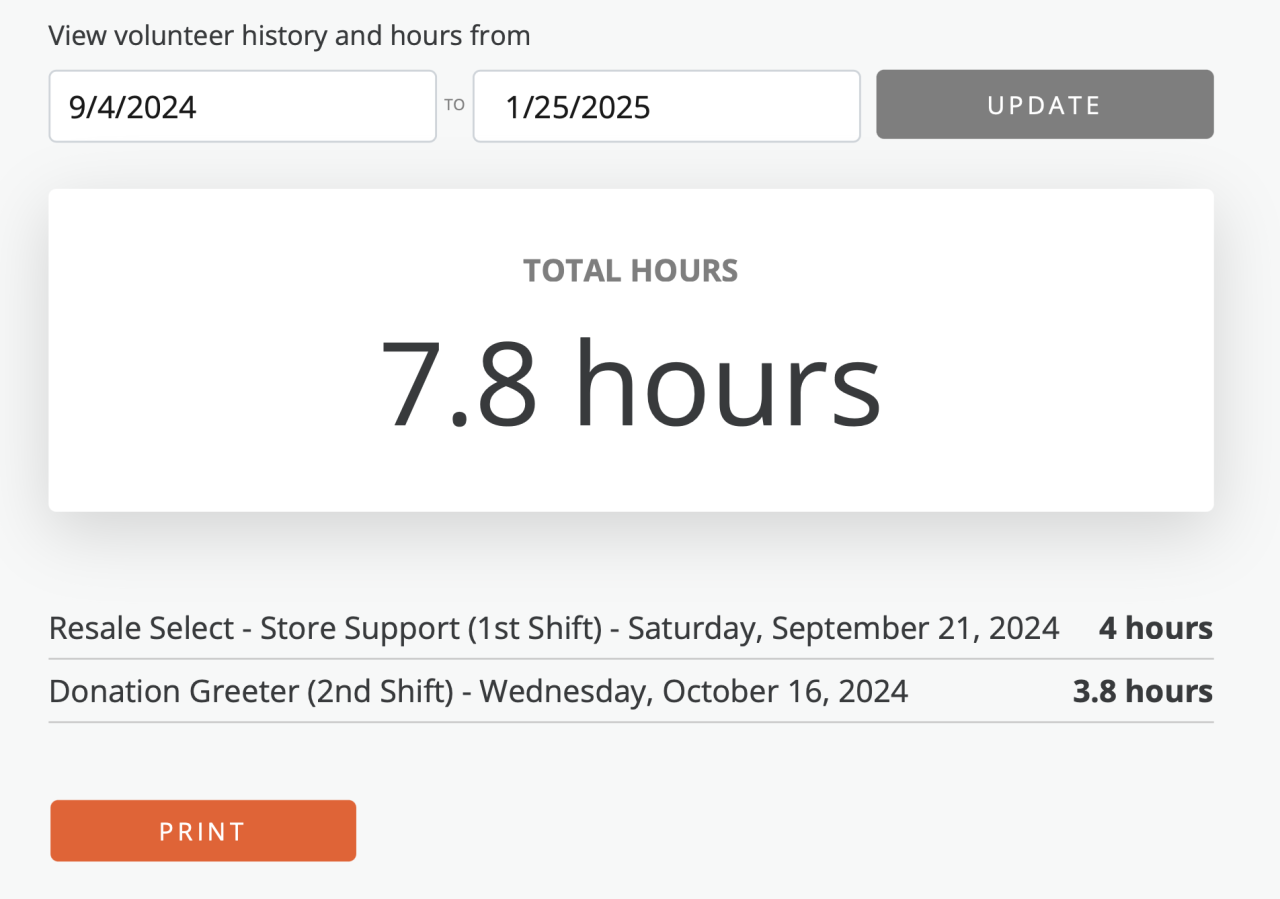Click the end date field showing 1/25/2025
1280x899 pixels.
pos(666,106)
